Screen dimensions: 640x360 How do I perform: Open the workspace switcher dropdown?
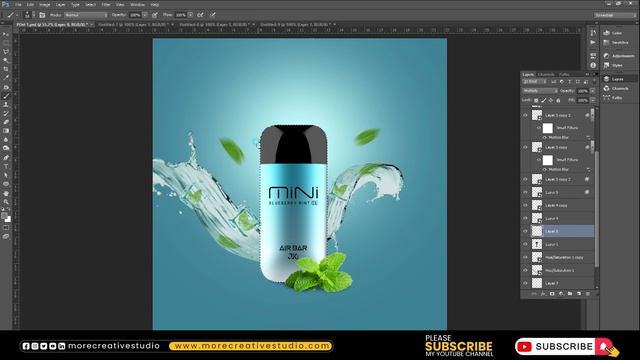[x=615, y=15]
